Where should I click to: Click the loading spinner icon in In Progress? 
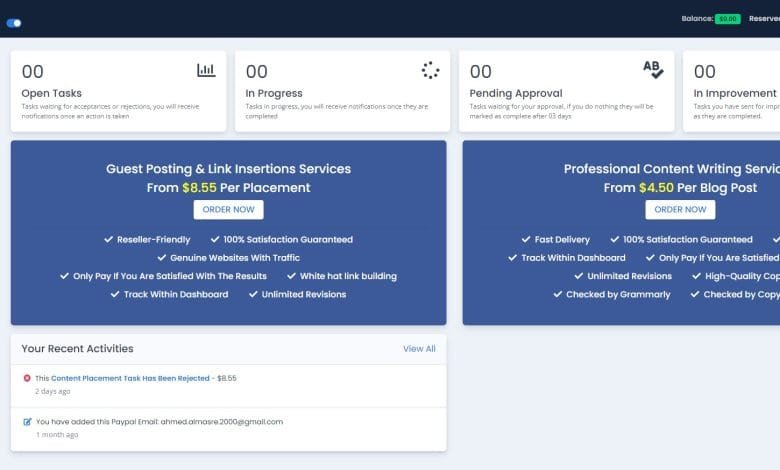pyautogui.click(x=430, y=70)
